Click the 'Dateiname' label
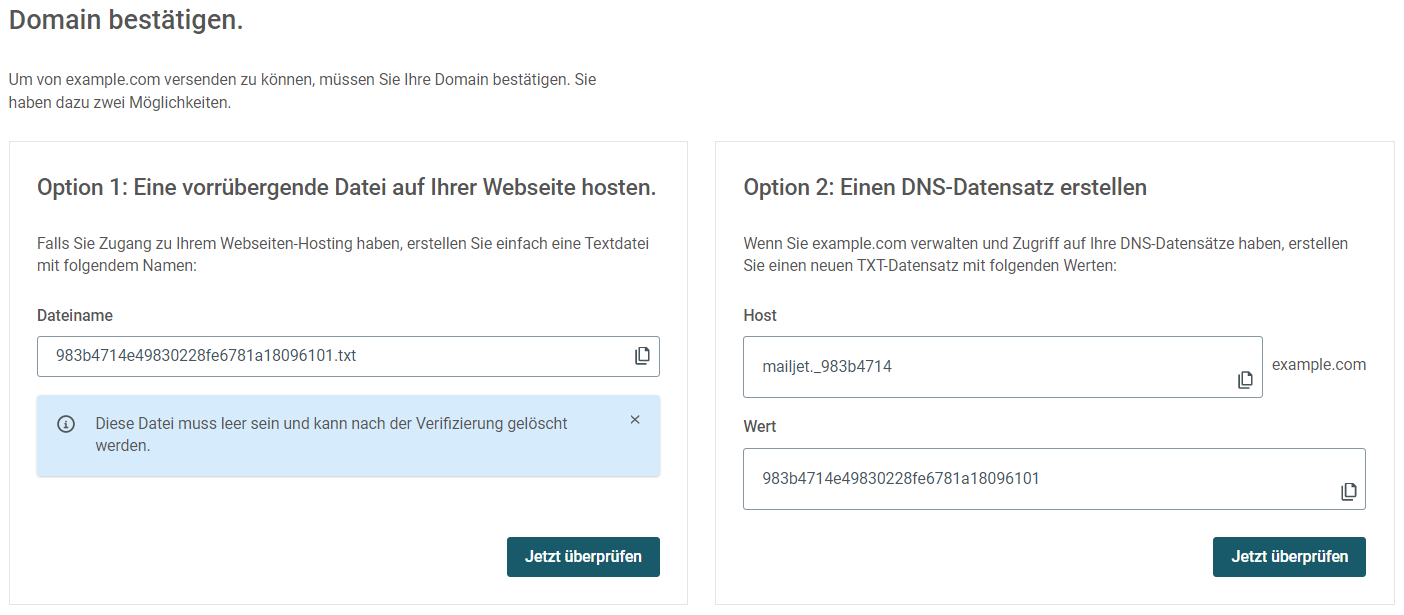 pos(75,315)
